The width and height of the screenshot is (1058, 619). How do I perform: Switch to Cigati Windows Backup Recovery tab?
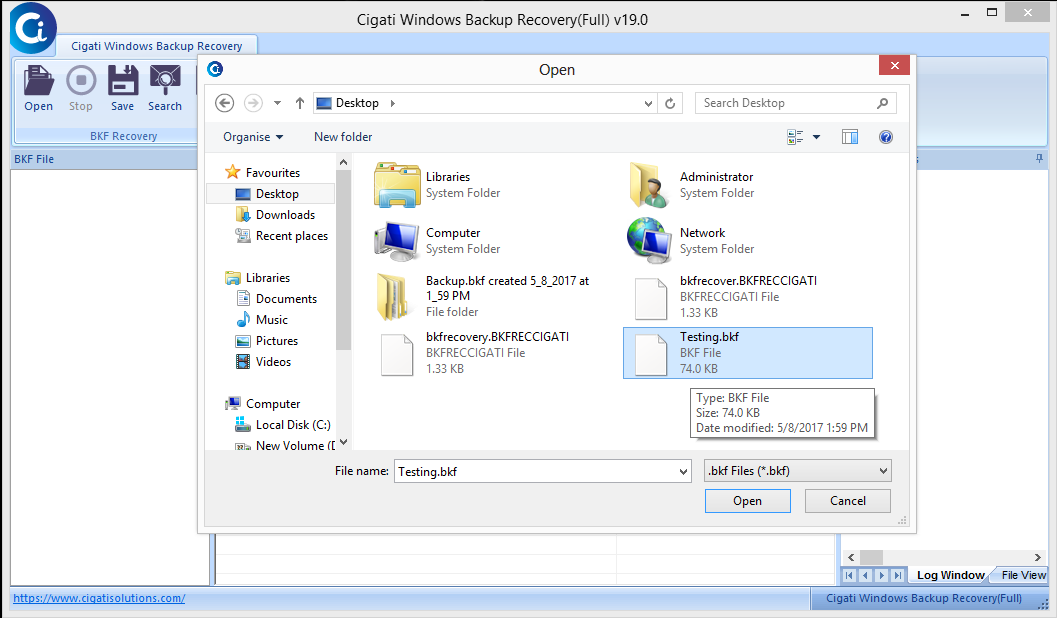157,46
